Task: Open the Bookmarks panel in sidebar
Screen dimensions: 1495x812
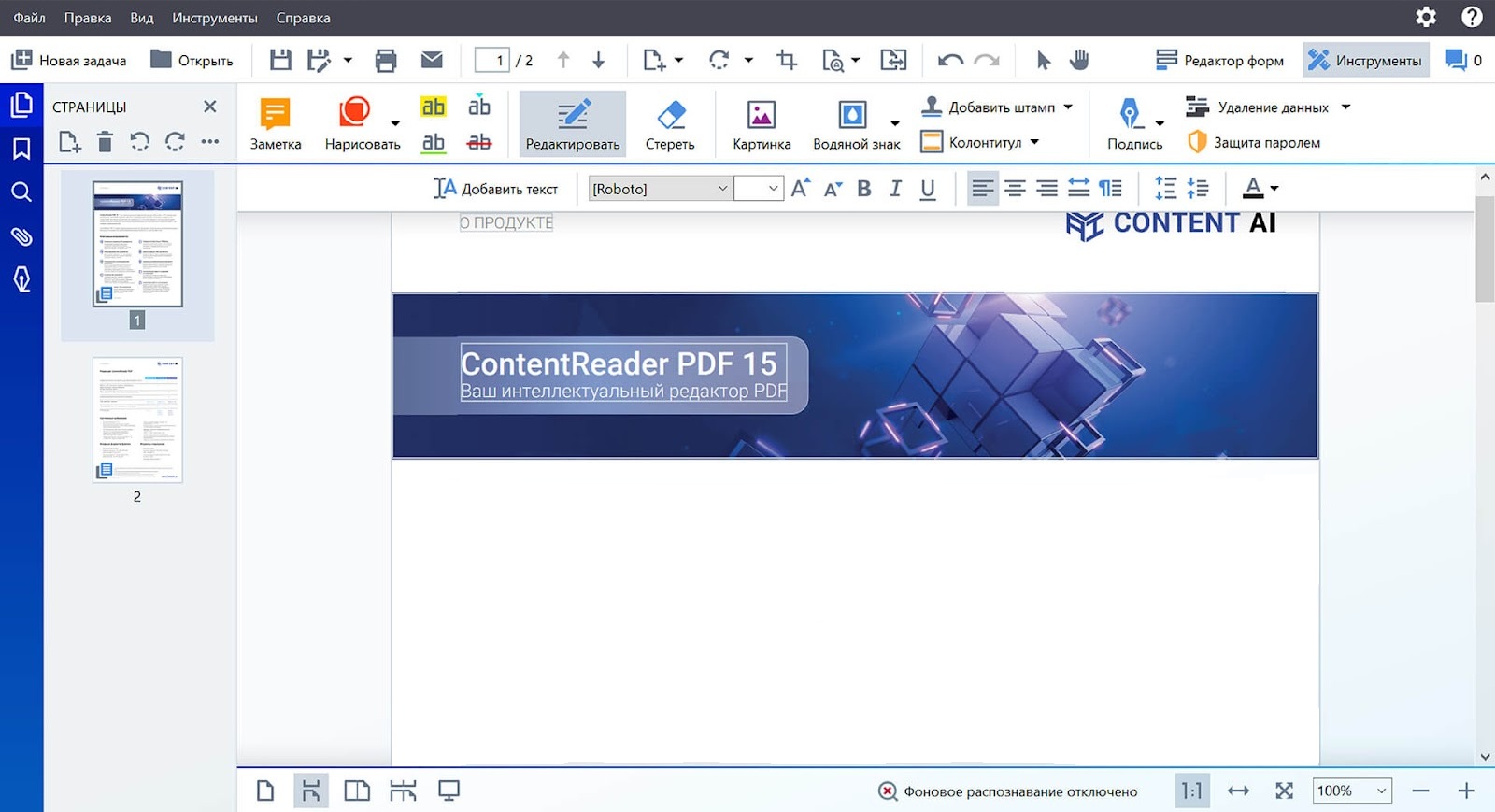Action: point(21,149)
